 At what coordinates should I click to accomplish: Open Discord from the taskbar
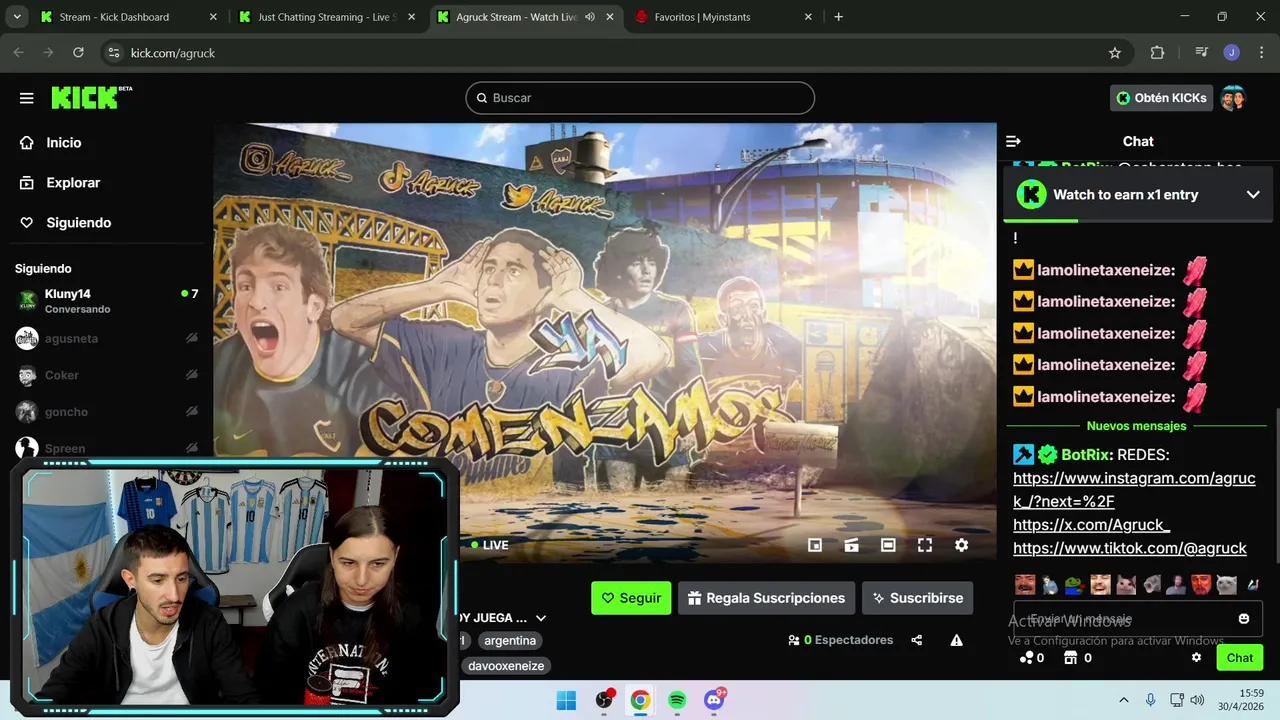pos(714,700)
